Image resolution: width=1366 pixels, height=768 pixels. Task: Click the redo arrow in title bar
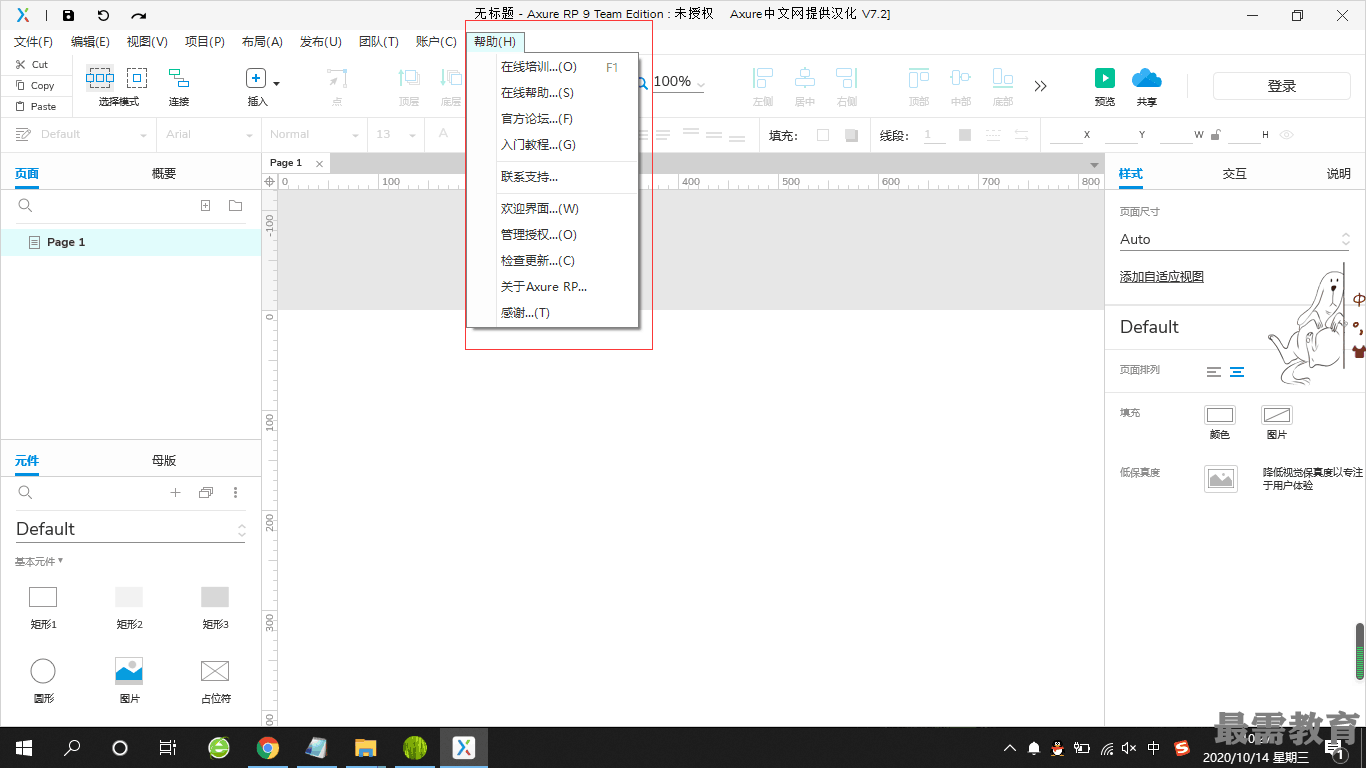pos(139,15)
